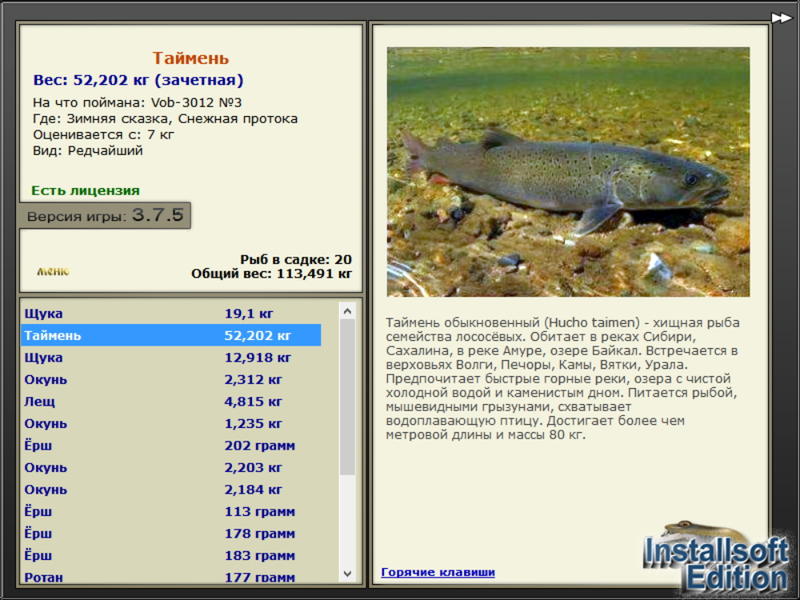Open the Меню link
The height and width of the screenshot is (600, 800).
[53, 271]
